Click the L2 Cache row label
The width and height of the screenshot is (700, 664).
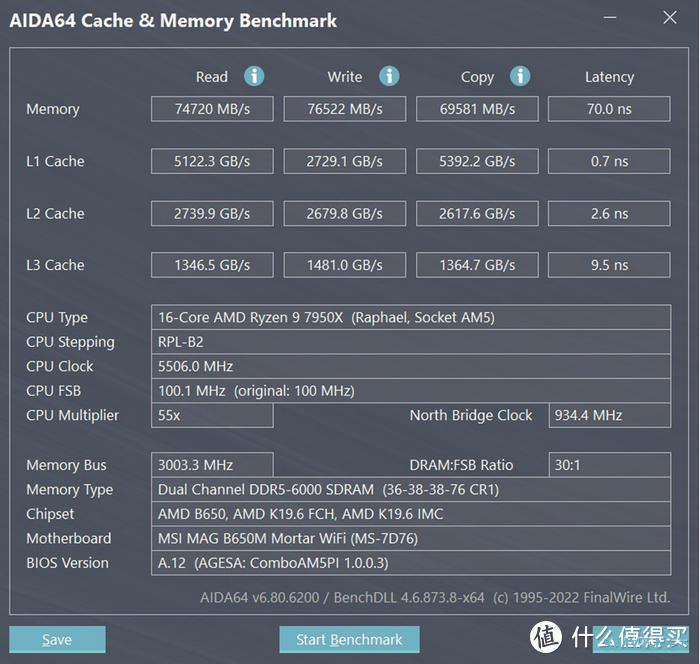[55, 213]
